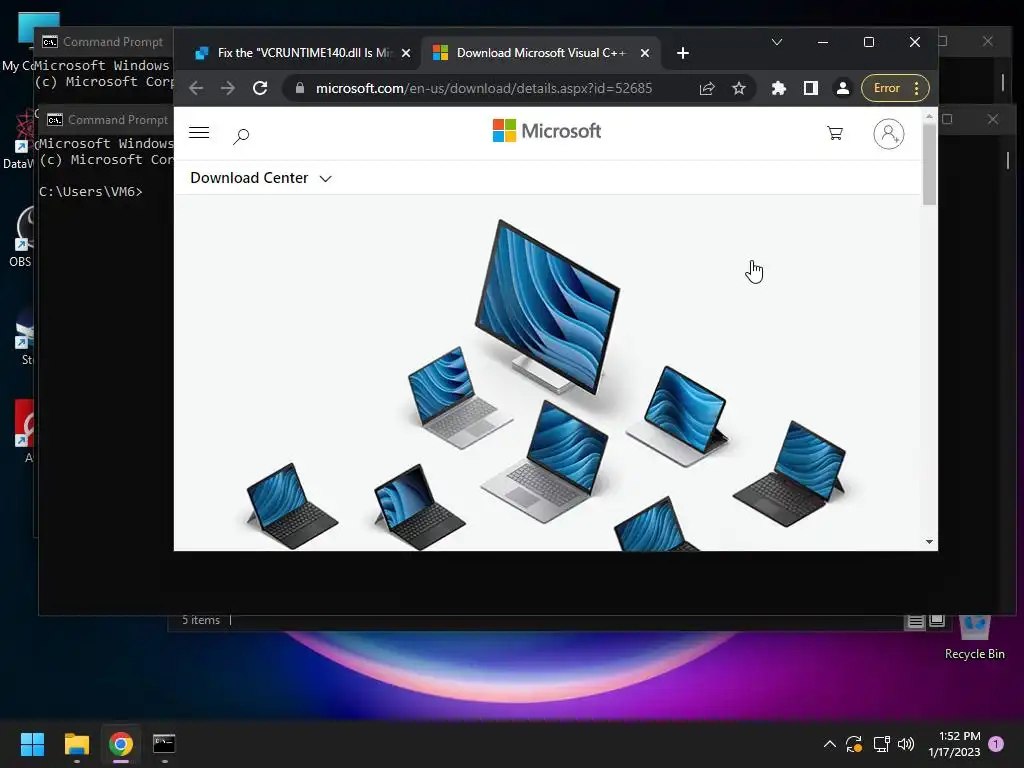Open network status tray icon
The width and height of the screenshot is (1024, 768).
882,744
